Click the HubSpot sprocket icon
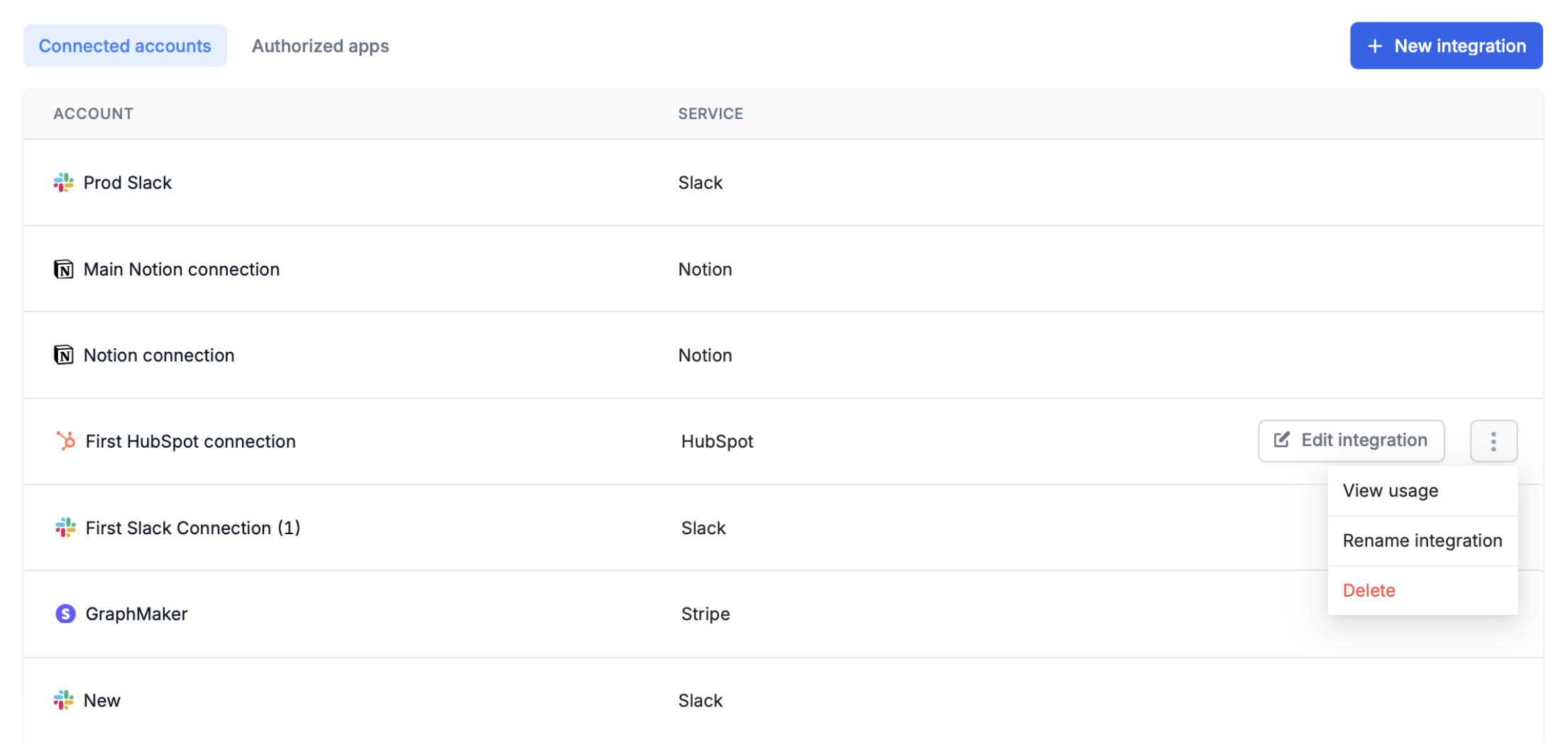The image size is (1568, 752). coord(65,441)
